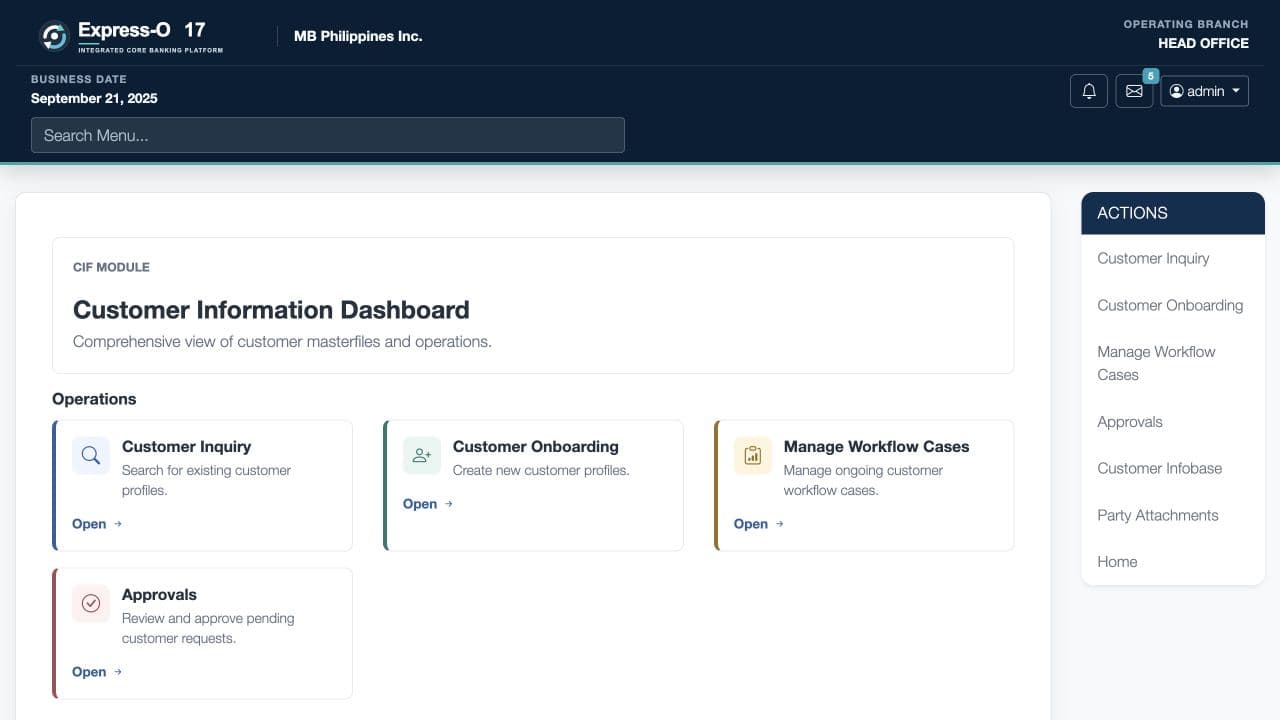
Task: Select Customer Inquiry in Actions panel
Action: [1153, 258]
